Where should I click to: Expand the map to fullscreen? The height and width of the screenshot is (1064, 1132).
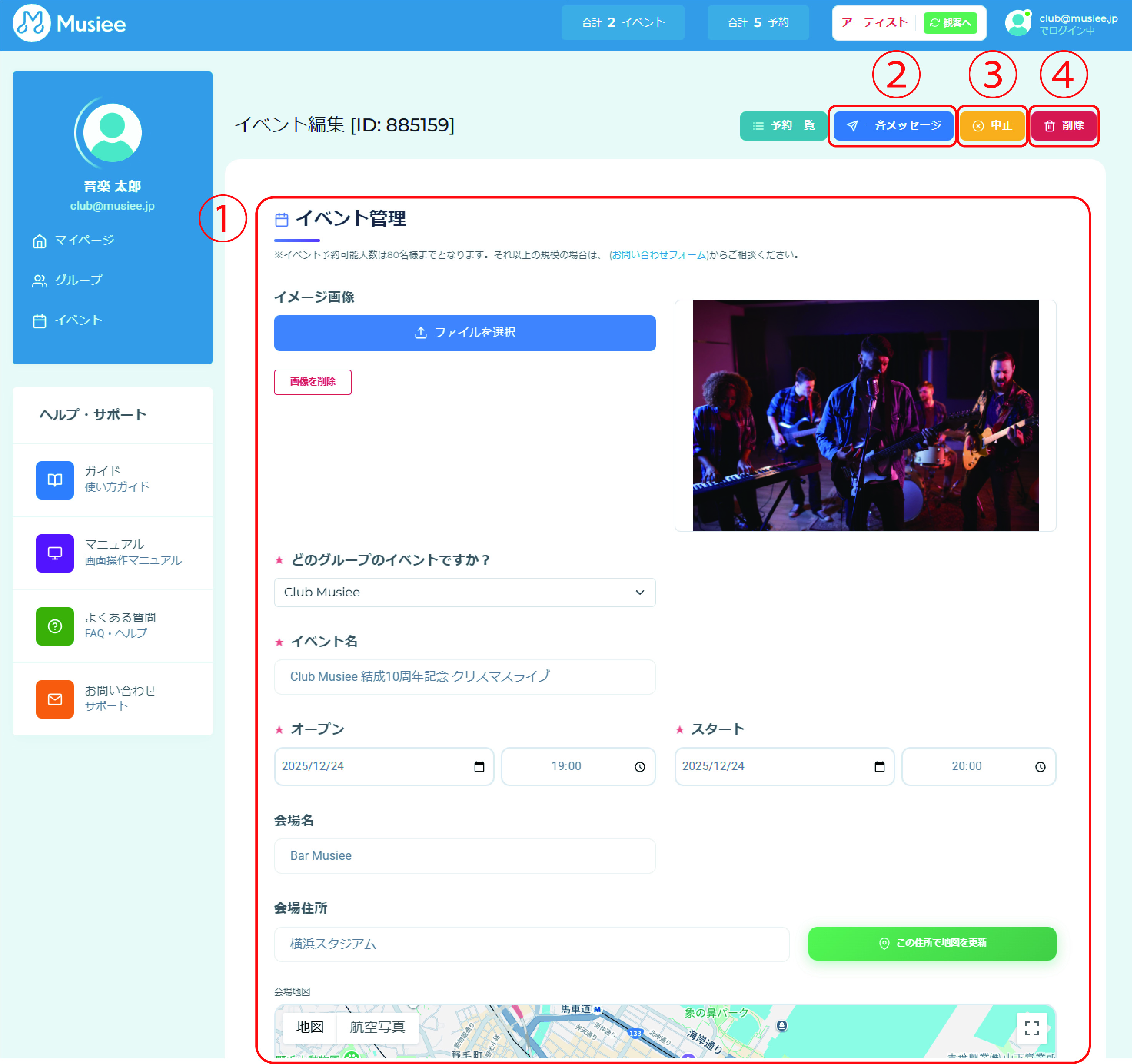(x=1032, y=1027)
